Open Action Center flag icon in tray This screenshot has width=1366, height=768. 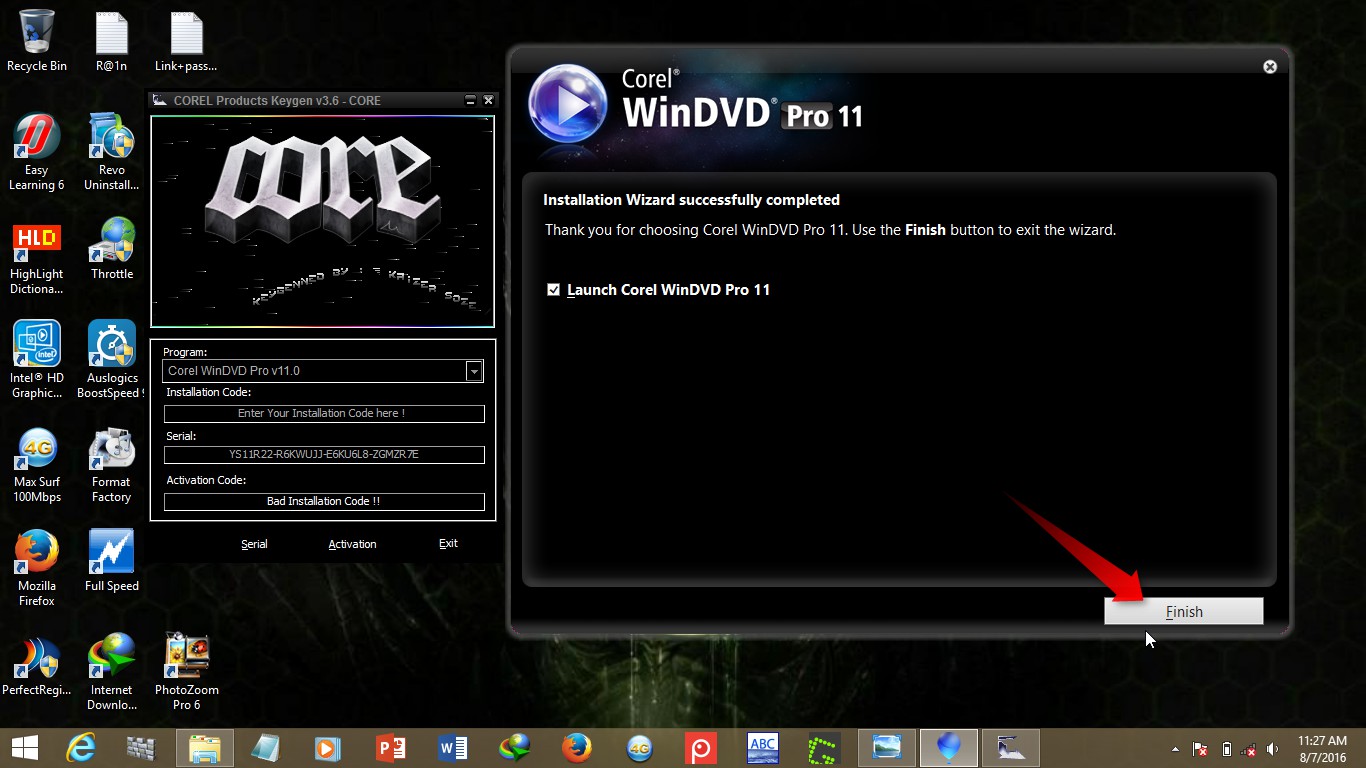[x=1201, y=749]
